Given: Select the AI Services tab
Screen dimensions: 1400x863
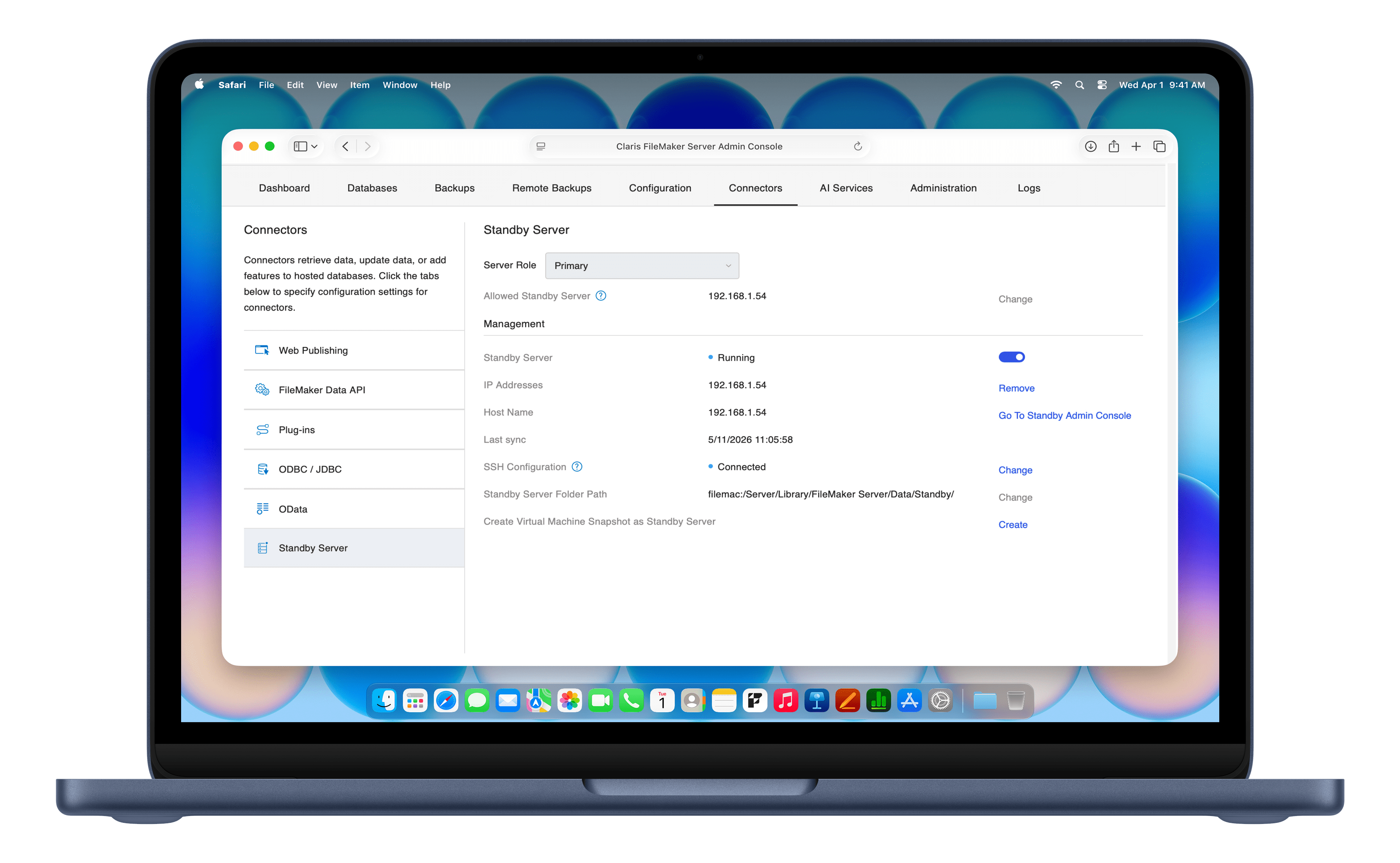Looking at the screenshot, I should (846, 188).
